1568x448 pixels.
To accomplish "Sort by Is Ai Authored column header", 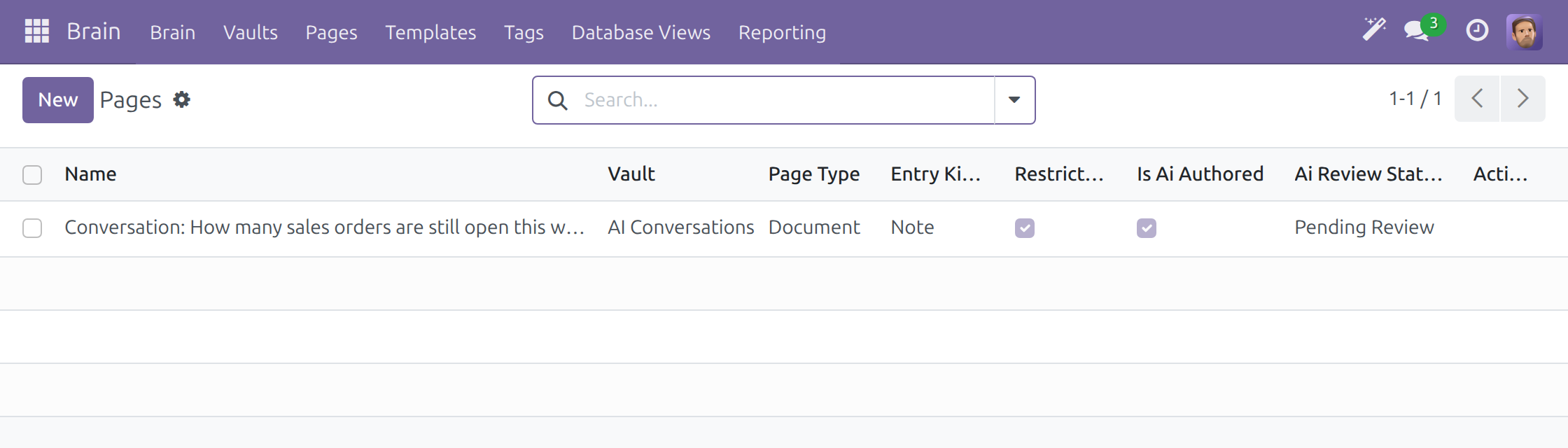I will [x=1200, y=174].
